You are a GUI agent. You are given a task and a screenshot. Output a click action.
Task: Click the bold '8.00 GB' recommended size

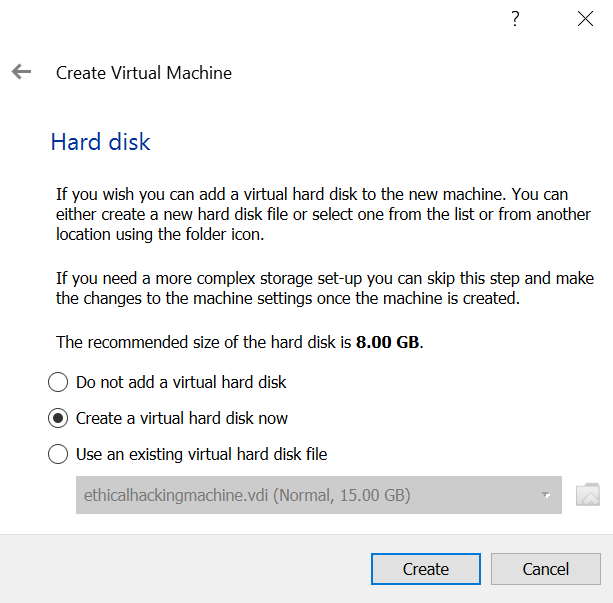point(389,342)
